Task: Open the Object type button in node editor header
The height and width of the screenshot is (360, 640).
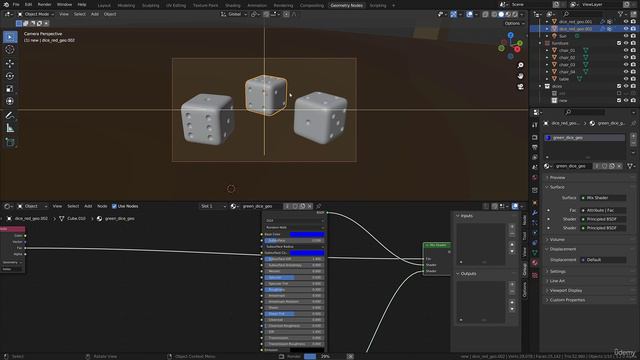Action: pos(32,206)
